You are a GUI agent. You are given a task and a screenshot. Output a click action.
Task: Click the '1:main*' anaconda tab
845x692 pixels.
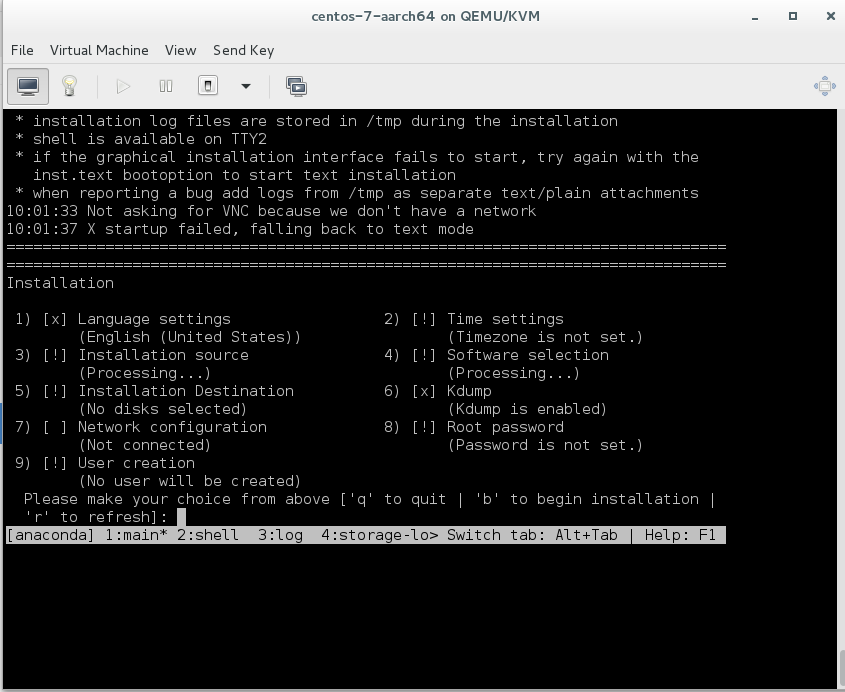pyautogui.click(x=136, y=535)
